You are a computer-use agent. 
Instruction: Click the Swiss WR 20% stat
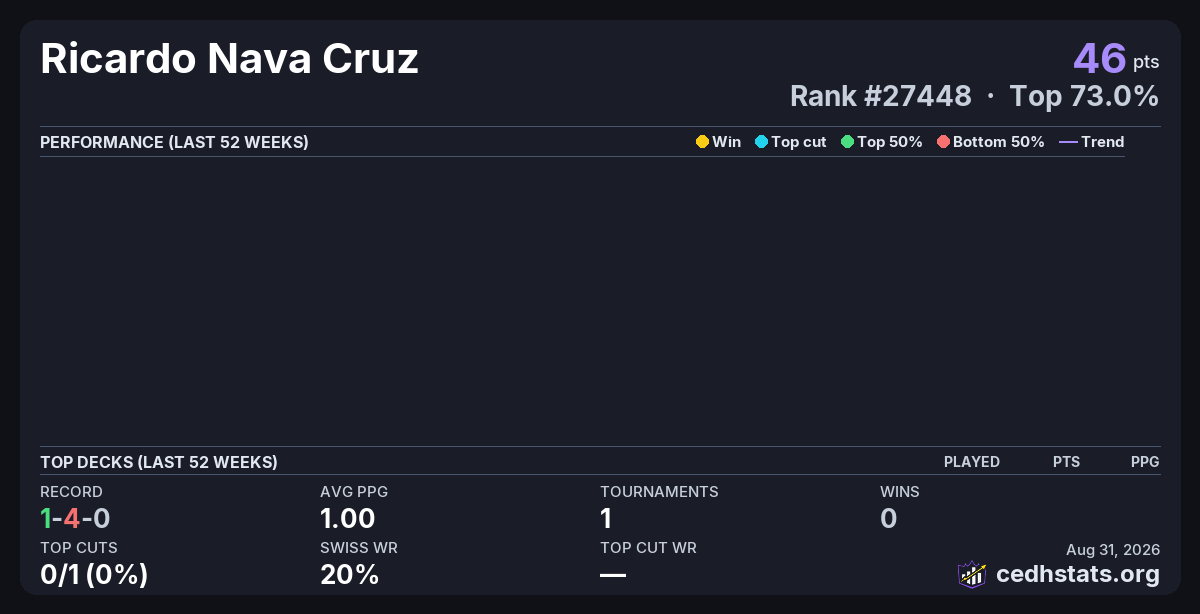(x=349, y=574)
